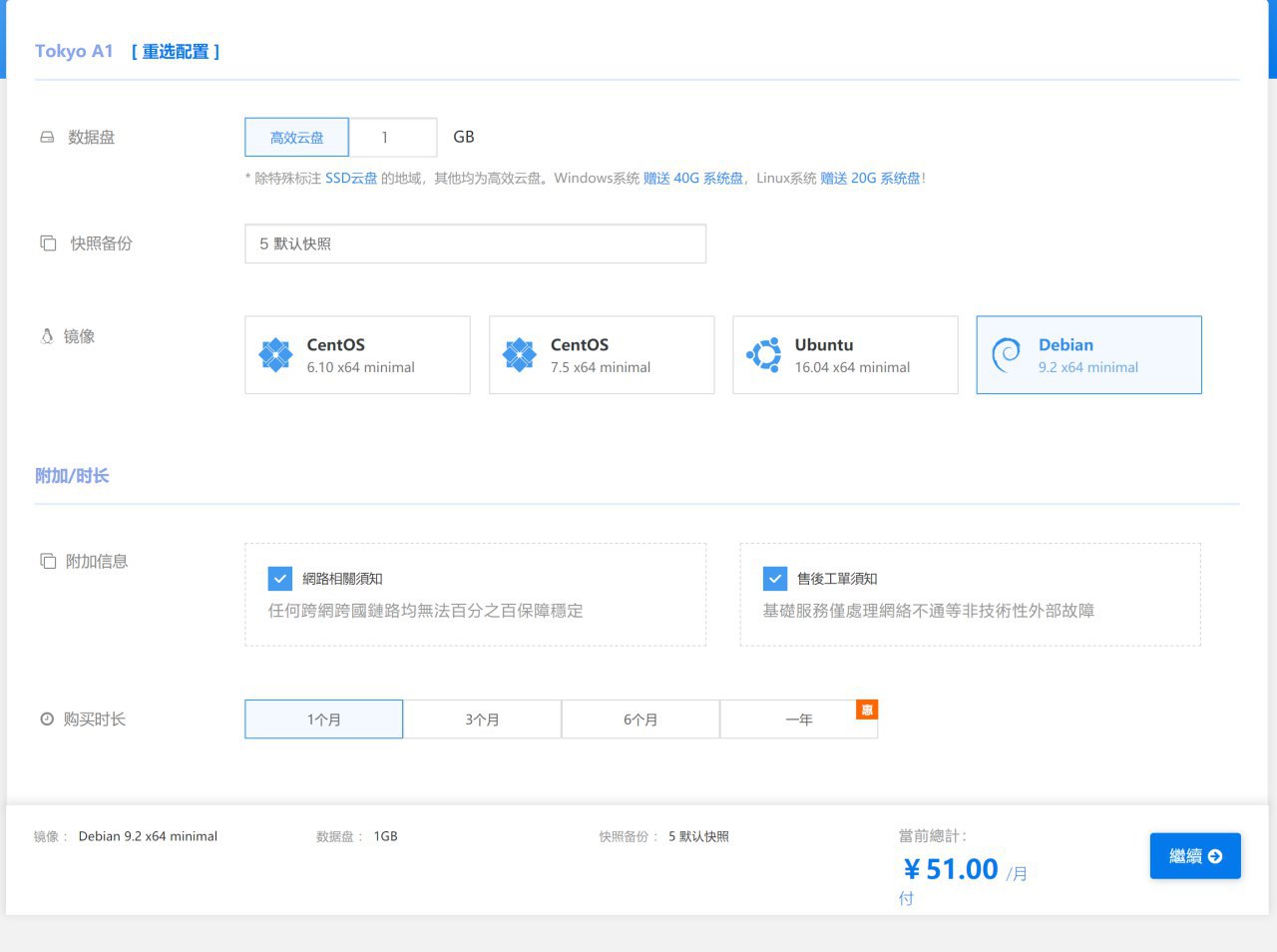1277x952 pixels.
Task: Choose the 一年 duration option
Action: (x=798, y=719)
